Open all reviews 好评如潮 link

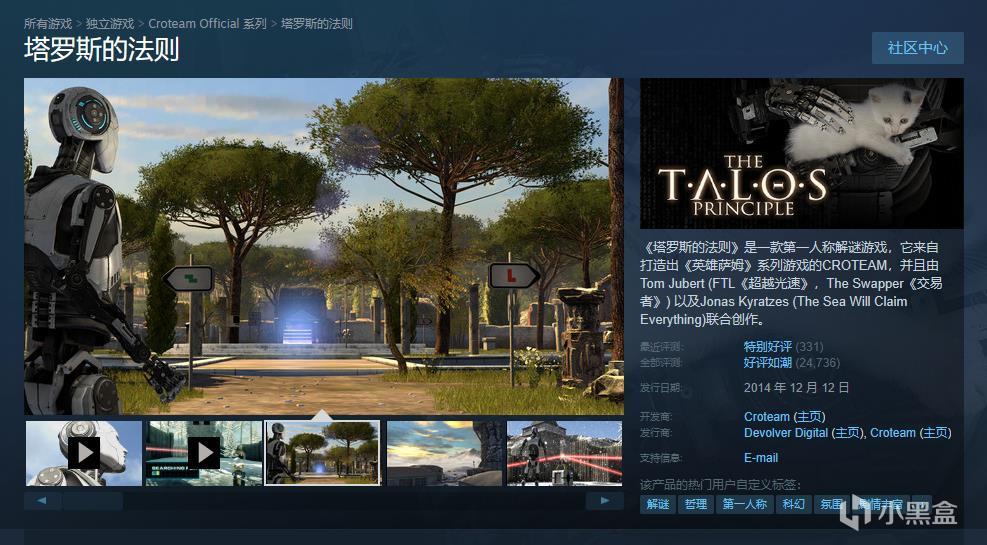[x=767, y=362]
